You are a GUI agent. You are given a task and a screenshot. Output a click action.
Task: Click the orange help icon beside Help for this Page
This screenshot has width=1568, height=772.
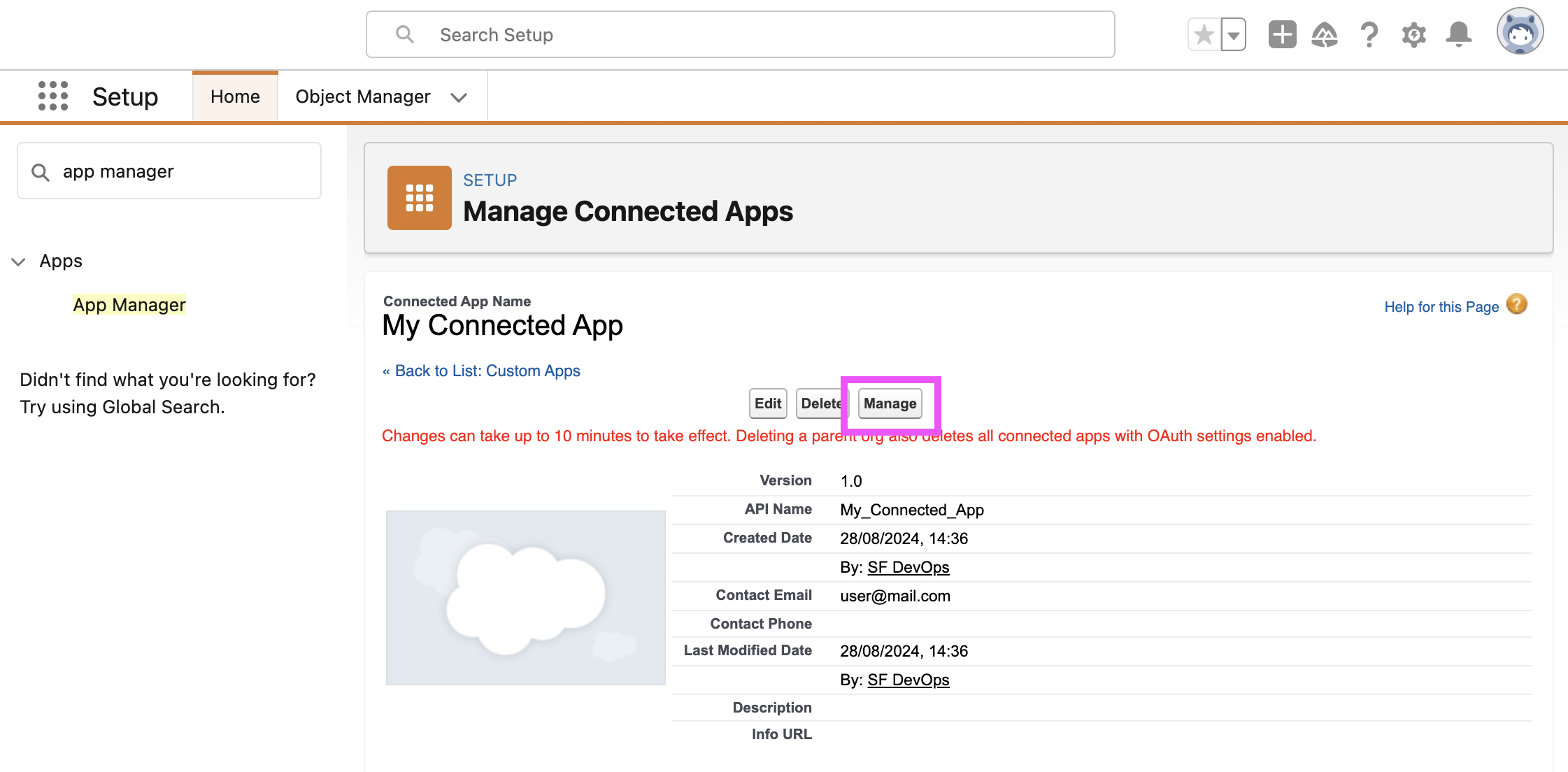(1516, 305)
